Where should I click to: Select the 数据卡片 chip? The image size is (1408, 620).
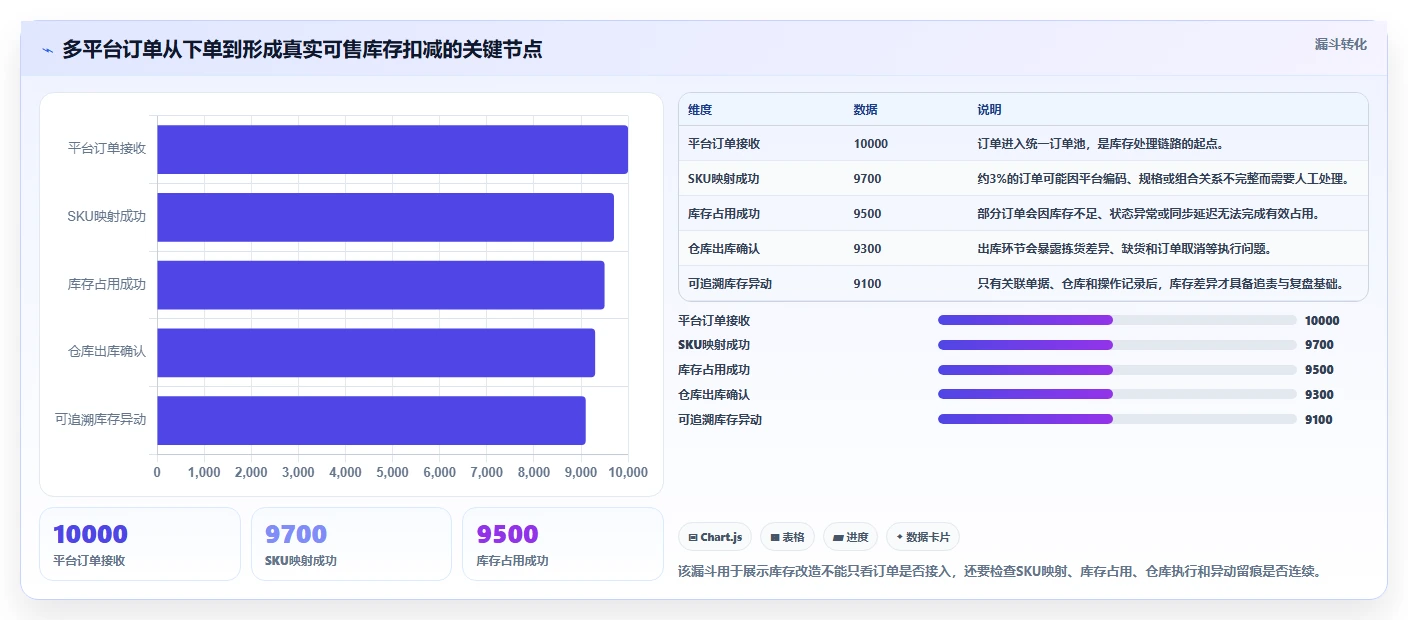tap(923, 537)
